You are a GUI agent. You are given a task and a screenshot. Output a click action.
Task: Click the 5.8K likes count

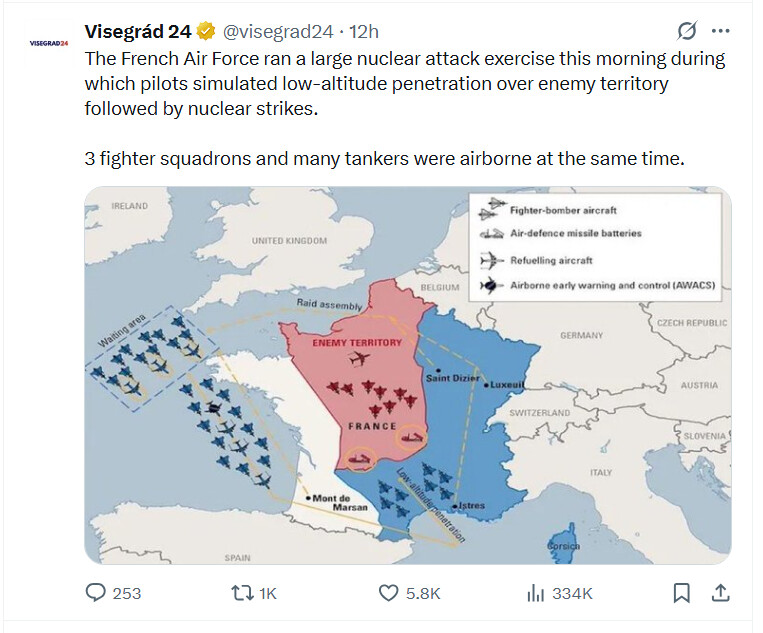(x=423, y=594)
